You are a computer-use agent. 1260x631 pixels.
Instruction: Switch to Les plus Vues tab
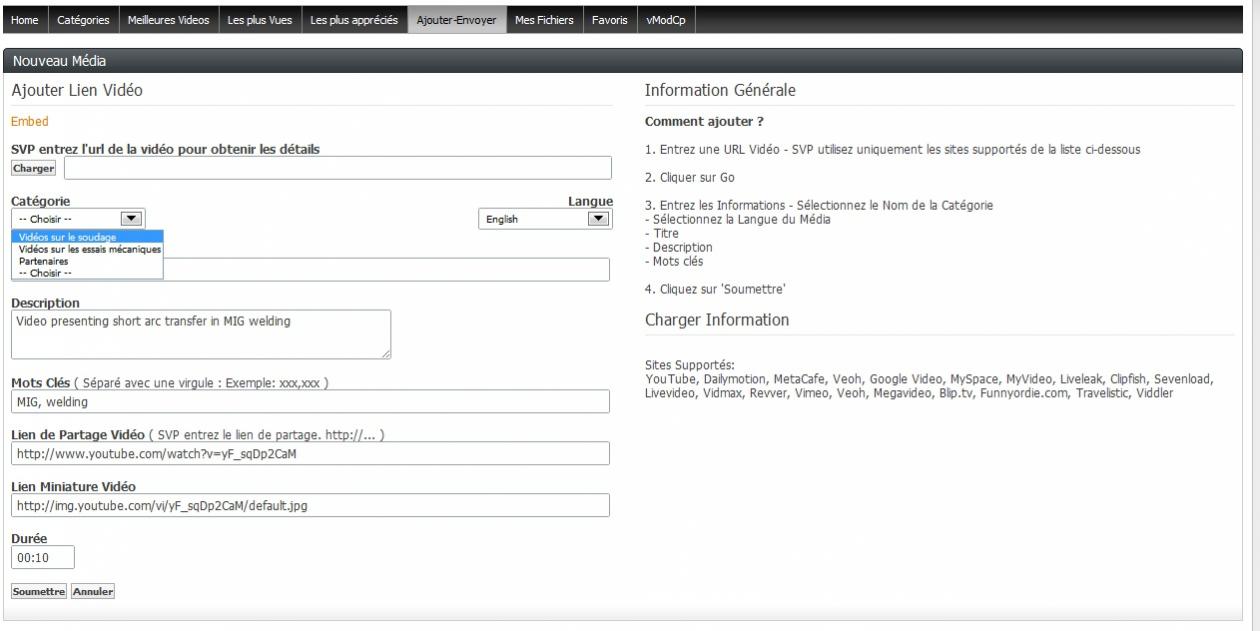pyautogui.click(x=260, y=20)
